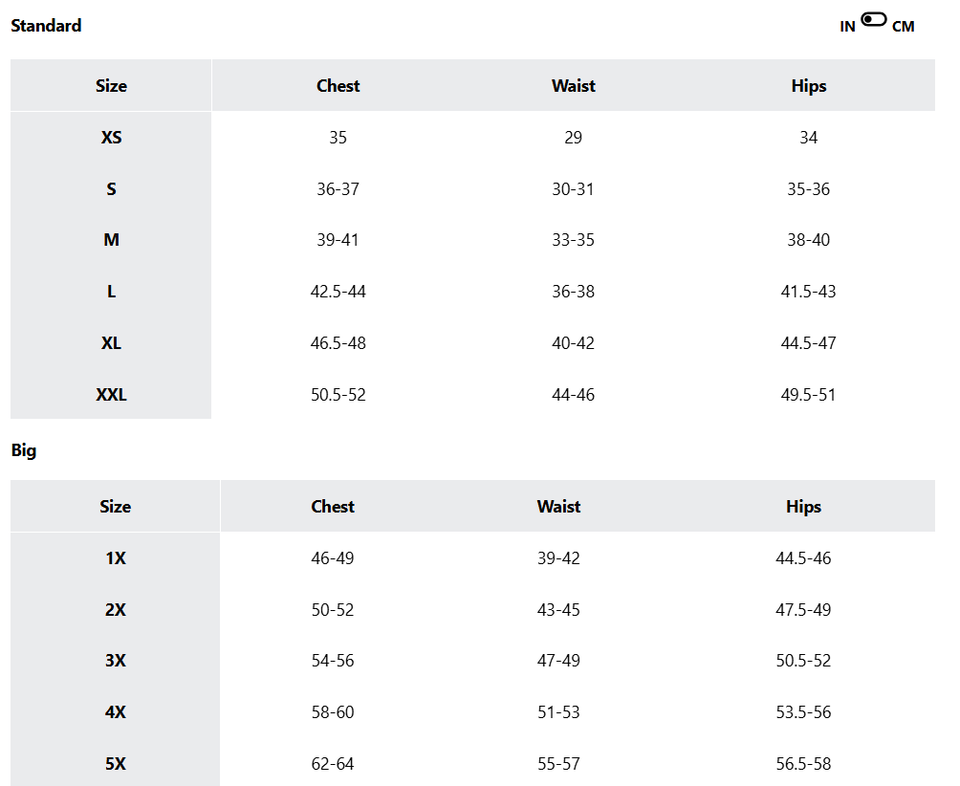960x786 pixels.
Task: Click the Big section heading
Action: click(x=24, y=451)
